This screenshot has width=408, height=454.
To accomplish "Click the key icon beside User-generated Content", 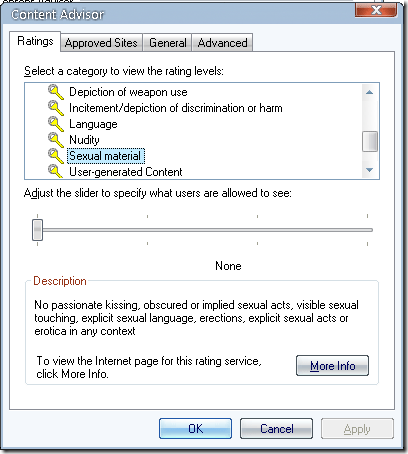I will [x=56, y=171].
